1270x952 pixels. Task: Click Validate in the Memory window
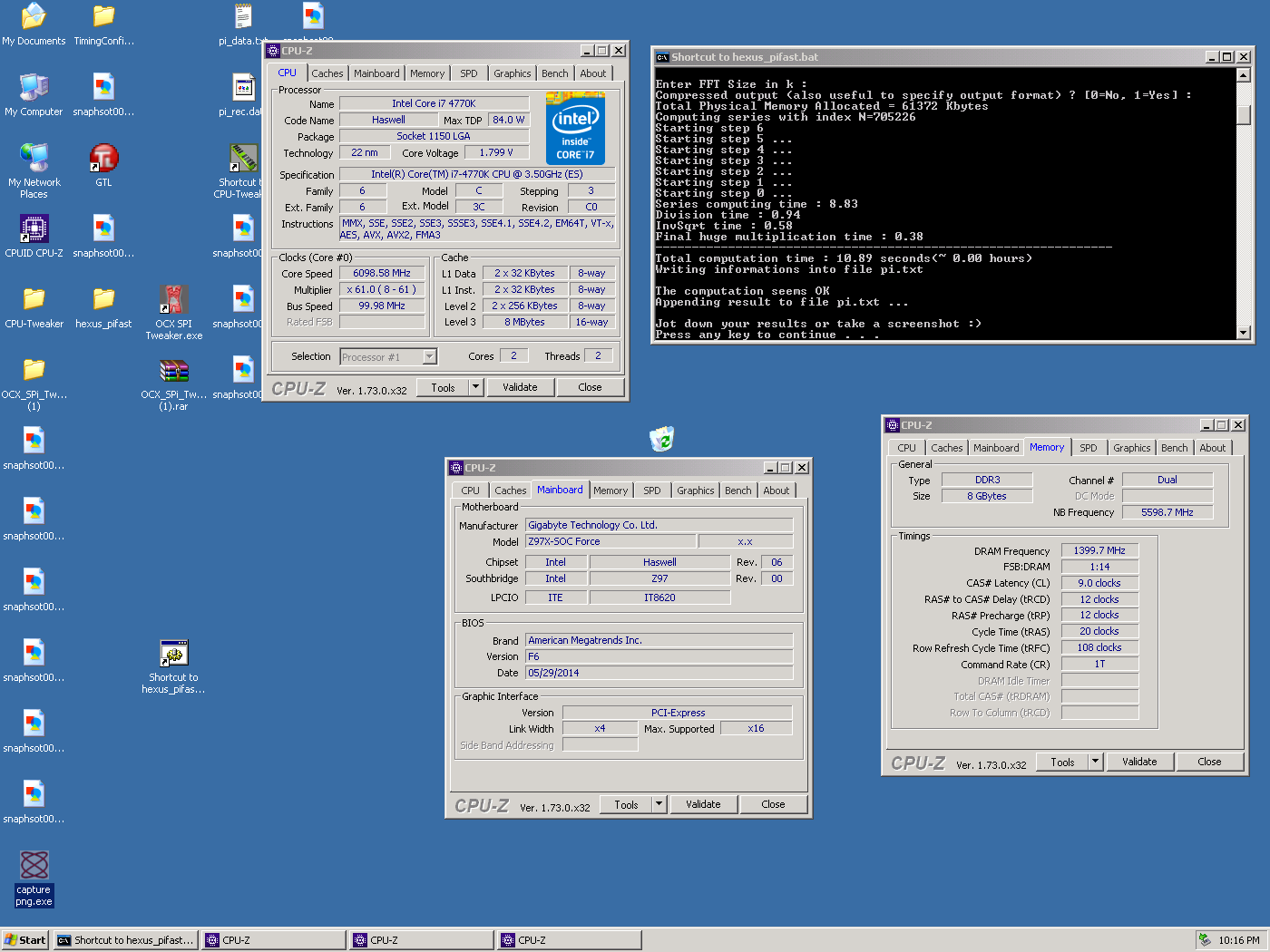(1139, 762)
